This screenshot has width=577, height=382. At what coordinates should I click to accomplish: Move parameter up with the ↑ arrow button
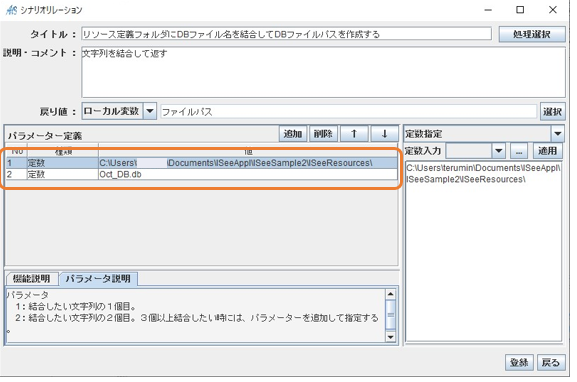click(354, 134)
